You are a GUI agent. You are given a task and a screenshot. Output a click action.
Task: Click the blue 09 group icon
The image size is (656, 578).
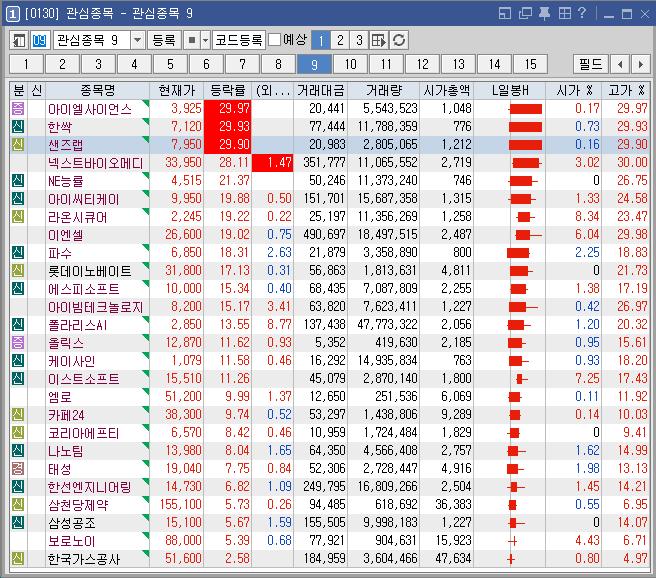point(40,41)
